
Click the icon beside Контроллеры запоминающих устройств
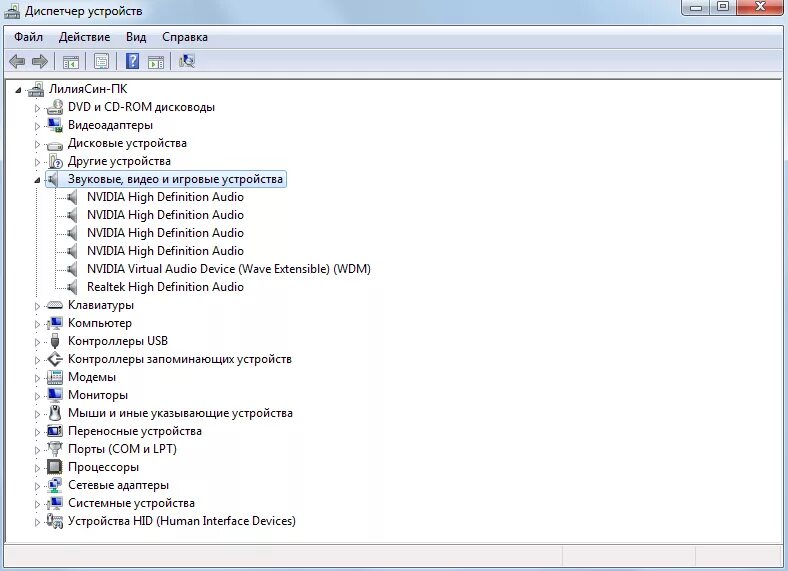click(55, 359)
